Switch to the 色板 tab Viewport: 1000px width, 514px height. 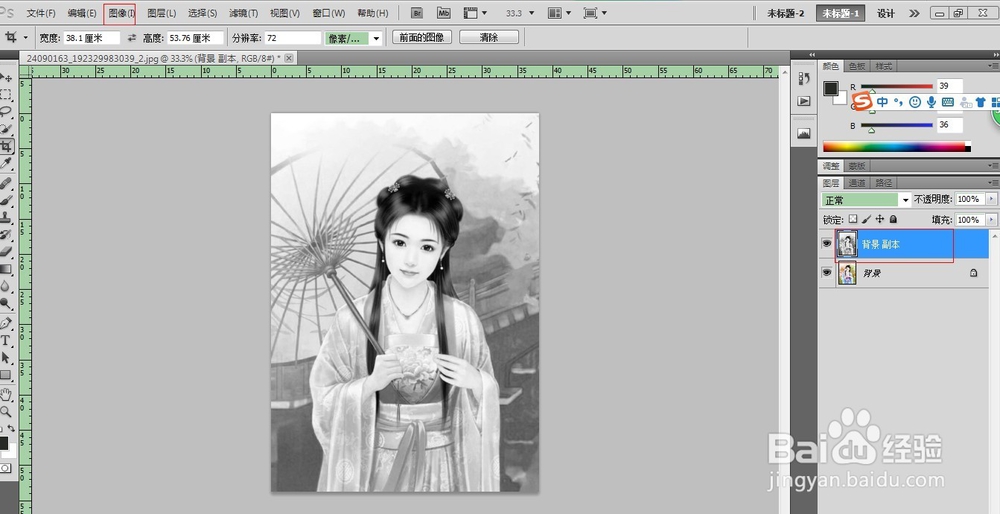(857, 66)
